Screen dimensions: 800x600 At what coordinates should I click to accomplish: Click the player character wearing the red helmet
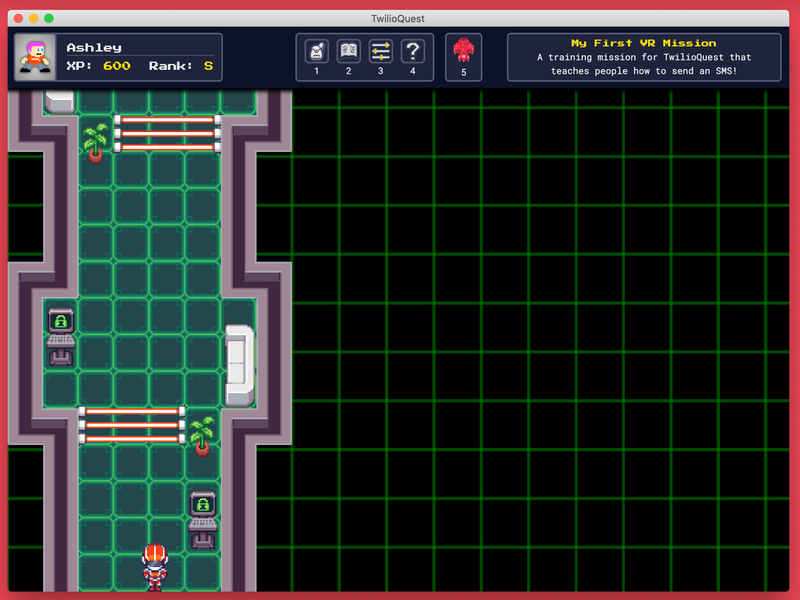[x=156, y=565]
